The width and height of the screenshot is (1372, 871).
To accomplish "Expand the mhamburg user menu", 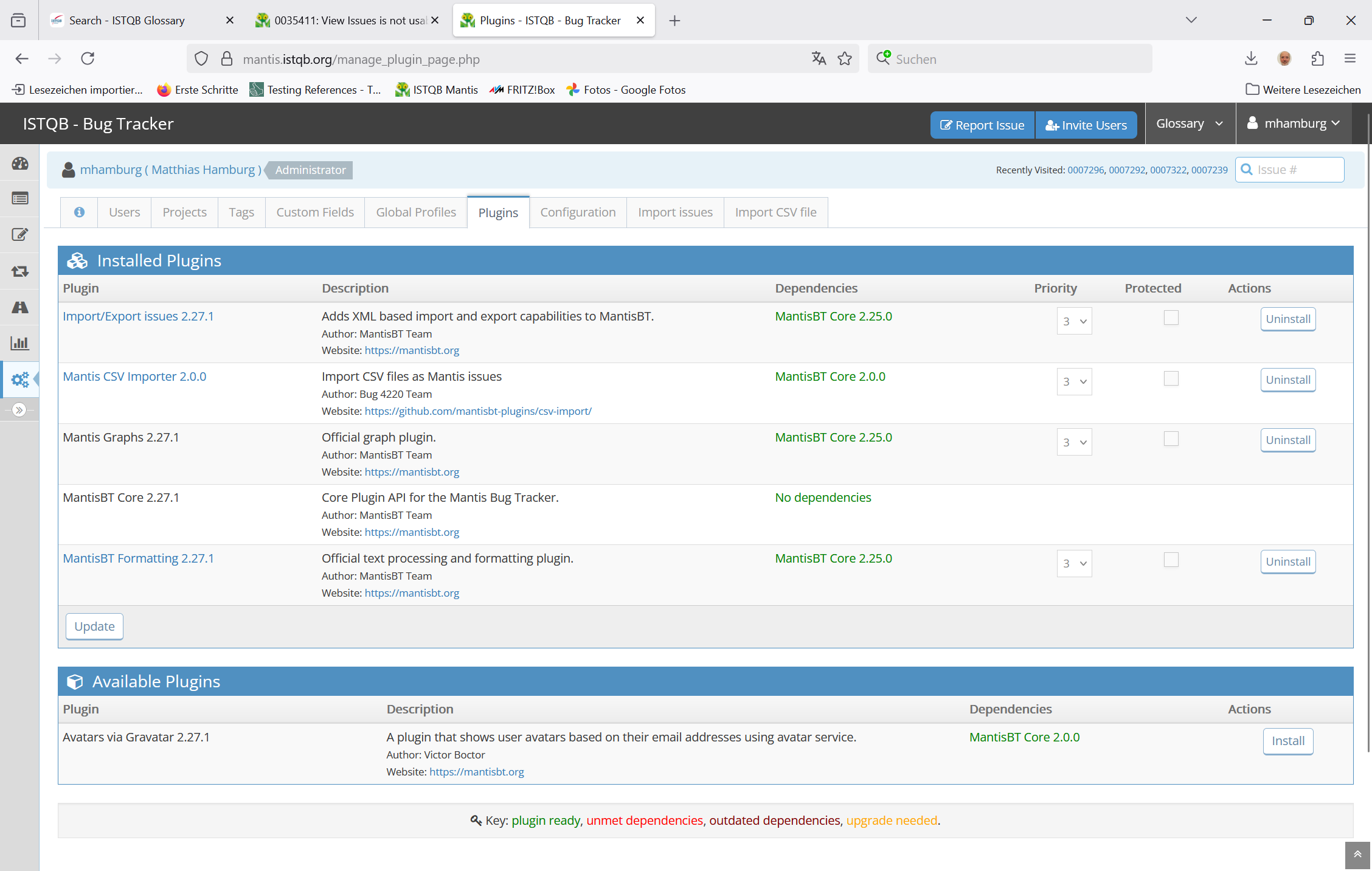I will 1294,123.
